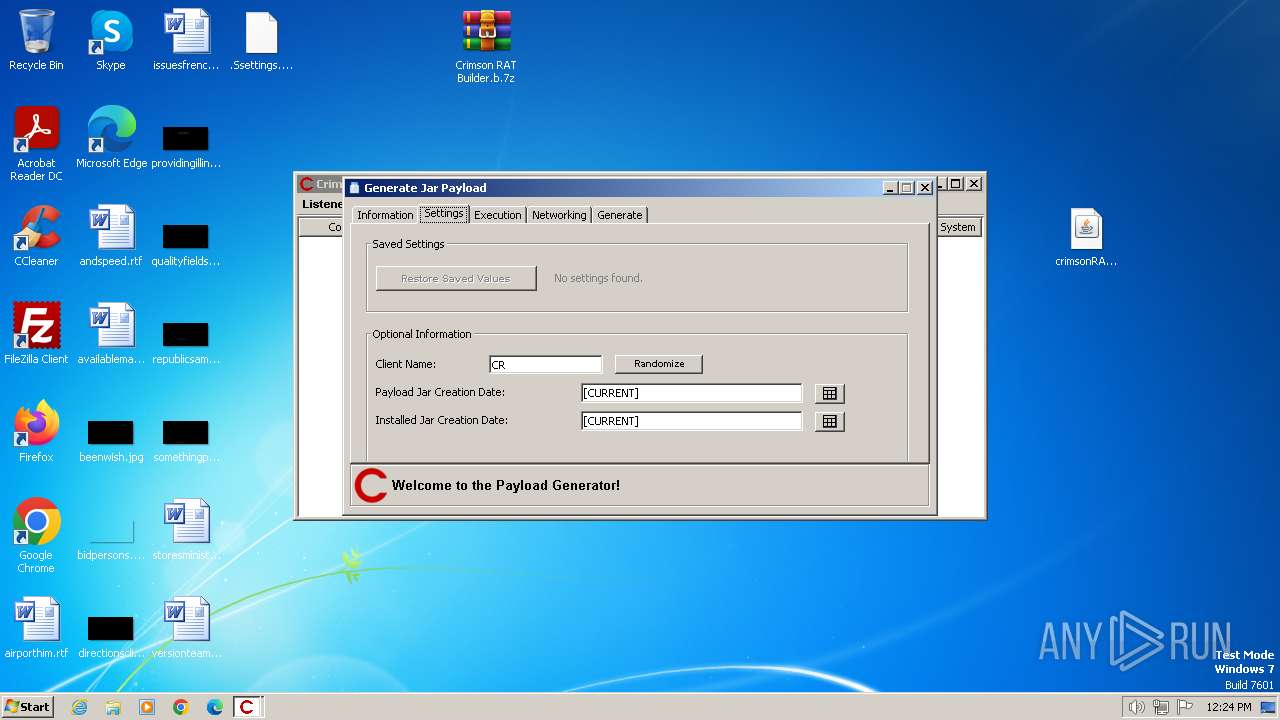Open File Explorer from taskbar

[113, 707]
